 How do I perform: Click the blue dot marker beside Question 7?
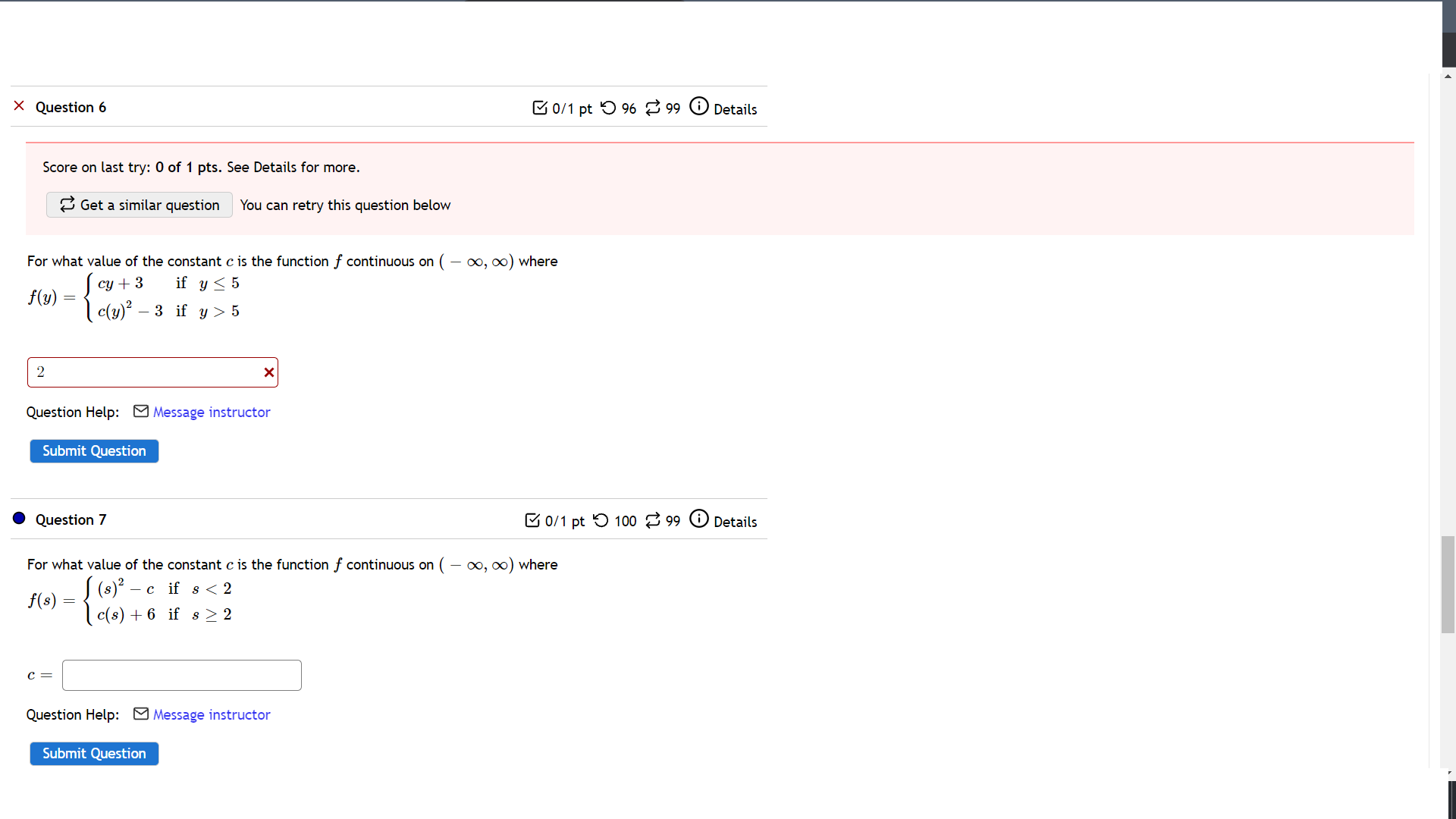(x=19, y=519)
